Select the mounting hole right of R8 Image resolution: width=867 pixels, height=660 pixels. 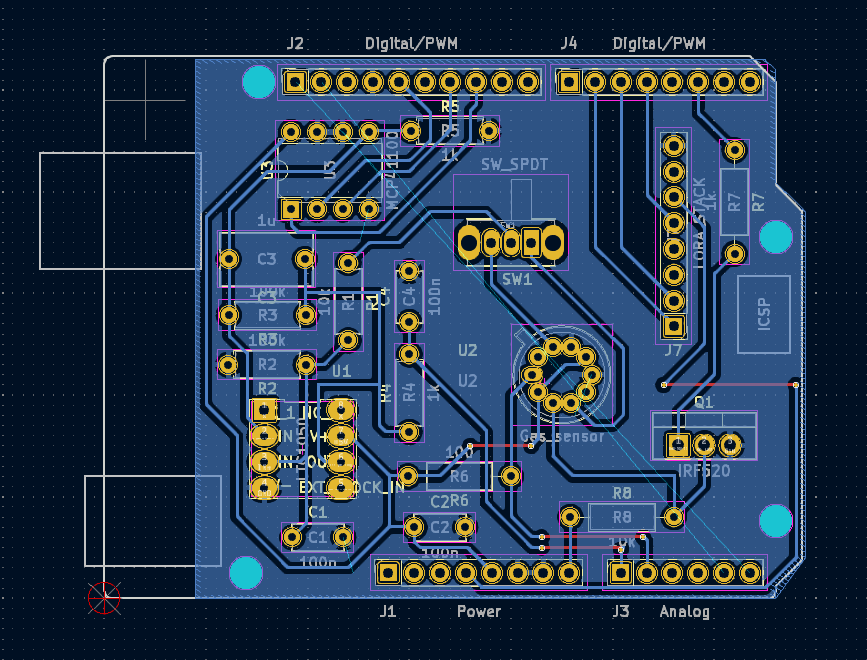(776, 521)
